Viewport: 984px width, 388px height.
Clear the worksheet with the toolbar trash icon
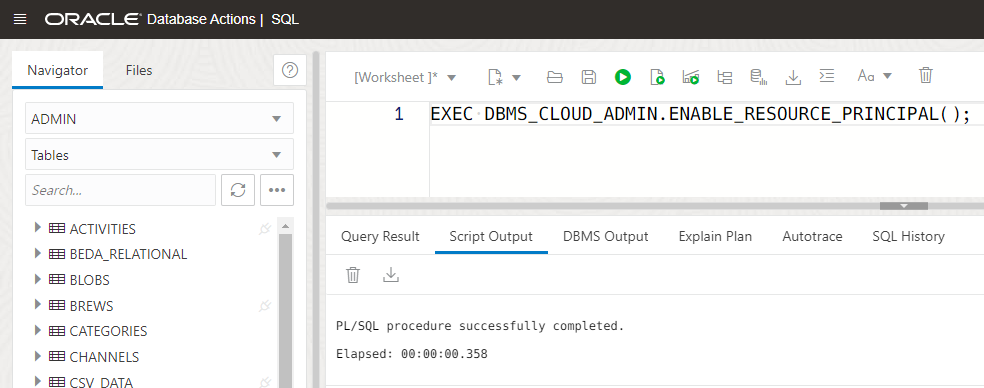926,76
